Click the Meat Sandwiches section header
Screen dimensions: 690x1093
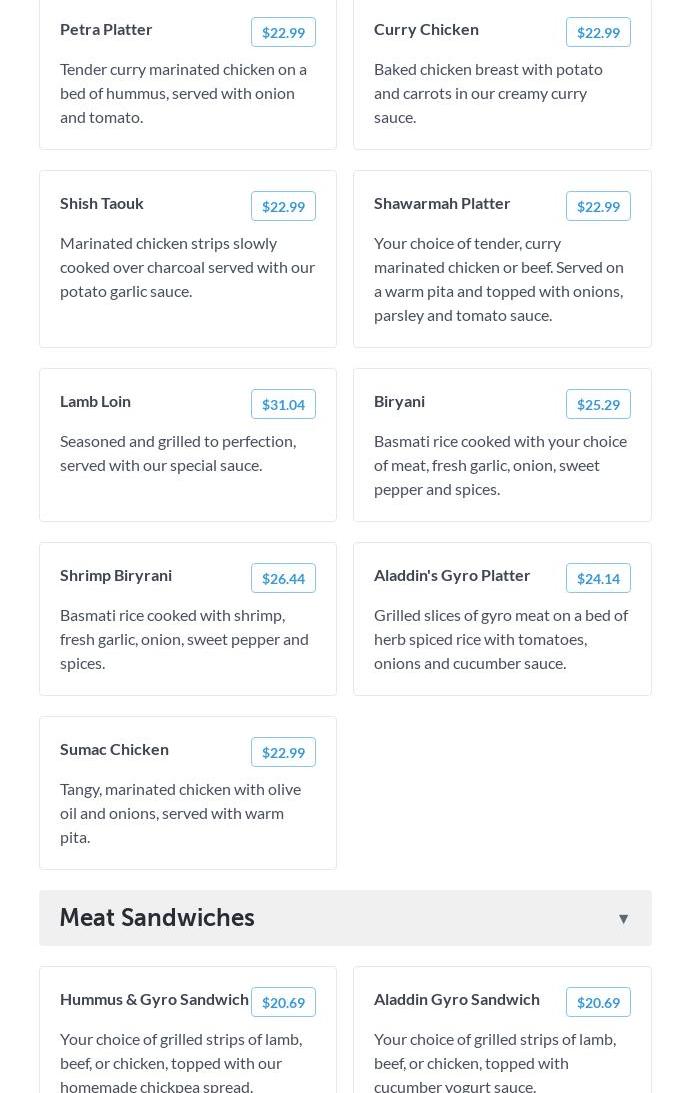click(x=157, y=918)
